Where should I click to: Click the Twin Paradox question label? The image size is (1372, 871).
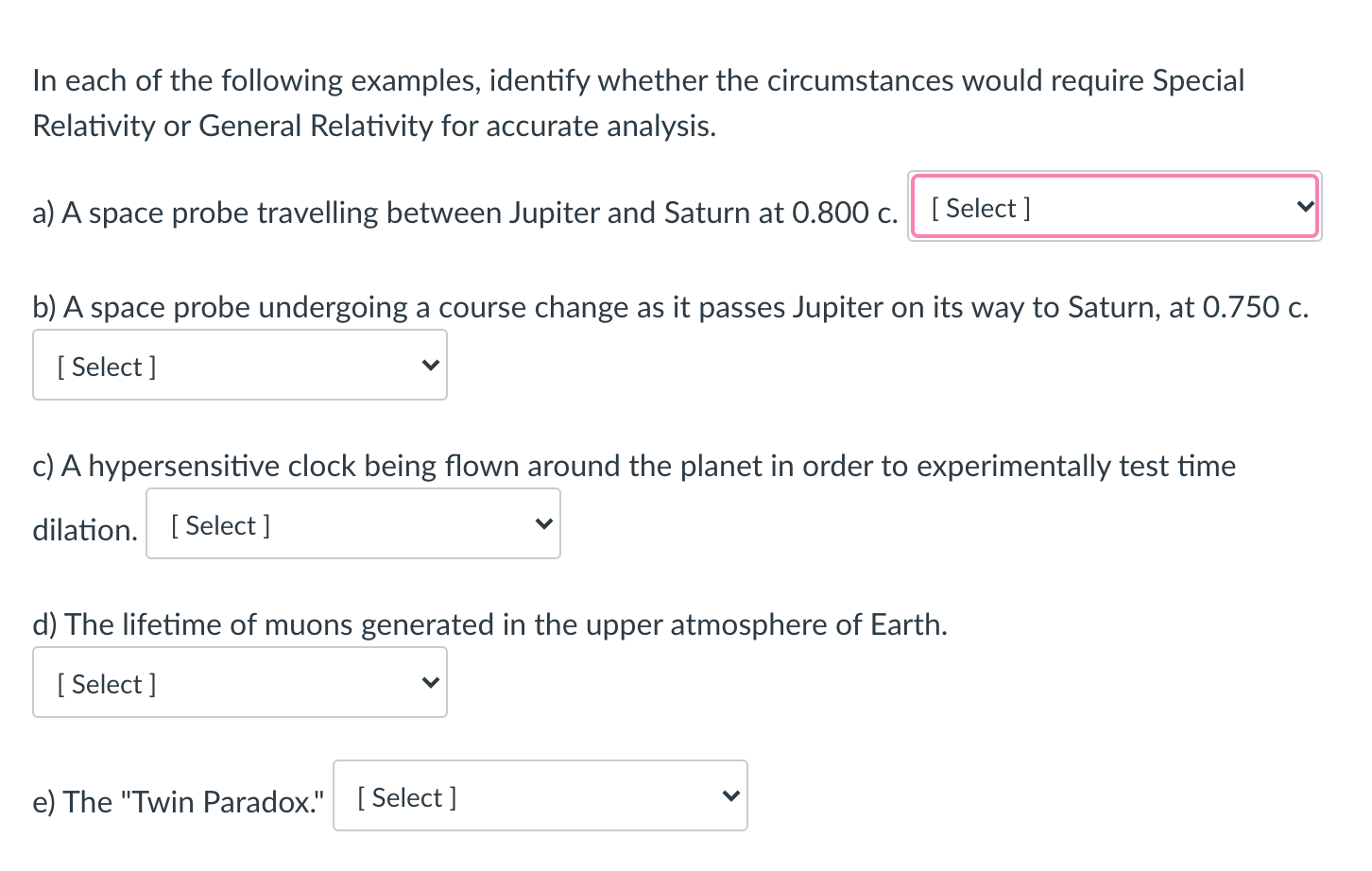click(x=178, y=801)
